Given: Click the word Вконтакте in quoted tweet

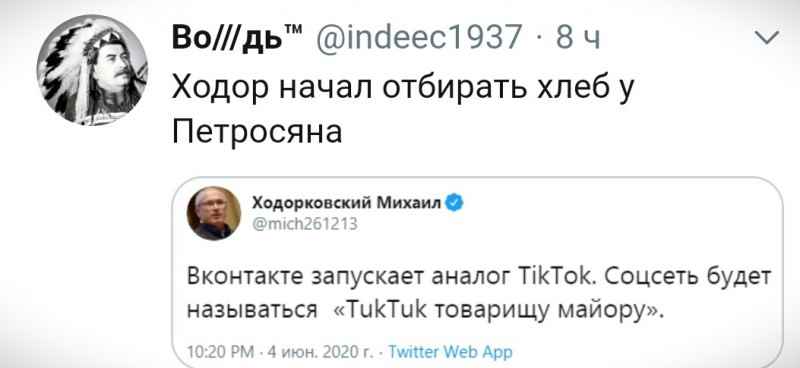Looking at the screenshot, I should click(x=245, y=278).
